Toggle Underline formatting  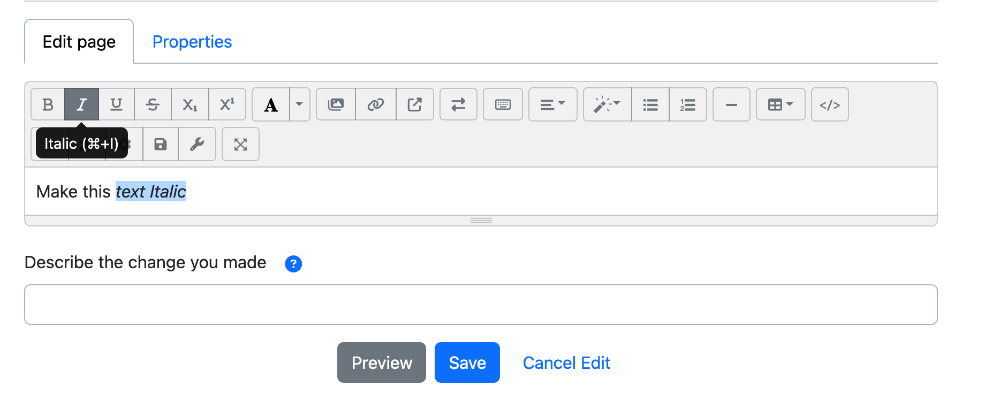(116, 105)
